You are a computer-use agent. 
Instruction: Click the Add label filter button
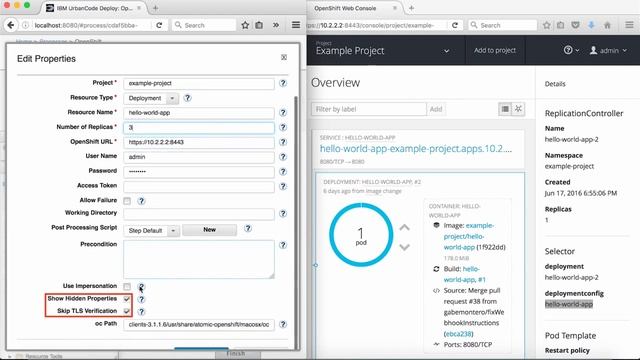click(436, 109)
